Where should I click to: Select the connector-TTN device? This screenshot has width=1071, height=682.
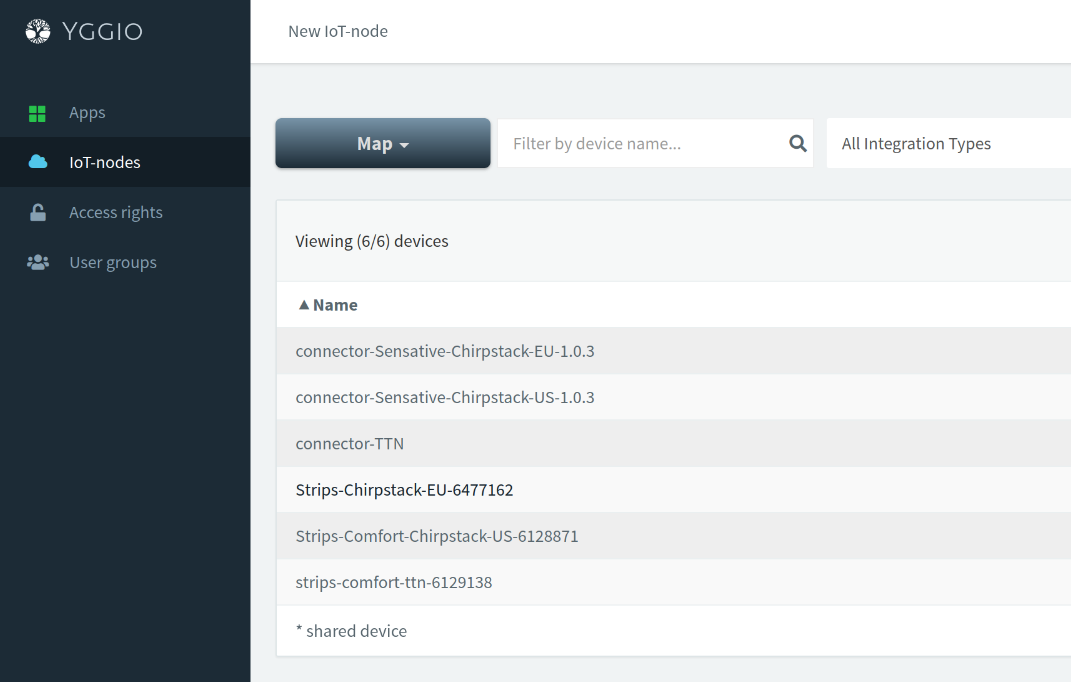[x=350, y=443]
